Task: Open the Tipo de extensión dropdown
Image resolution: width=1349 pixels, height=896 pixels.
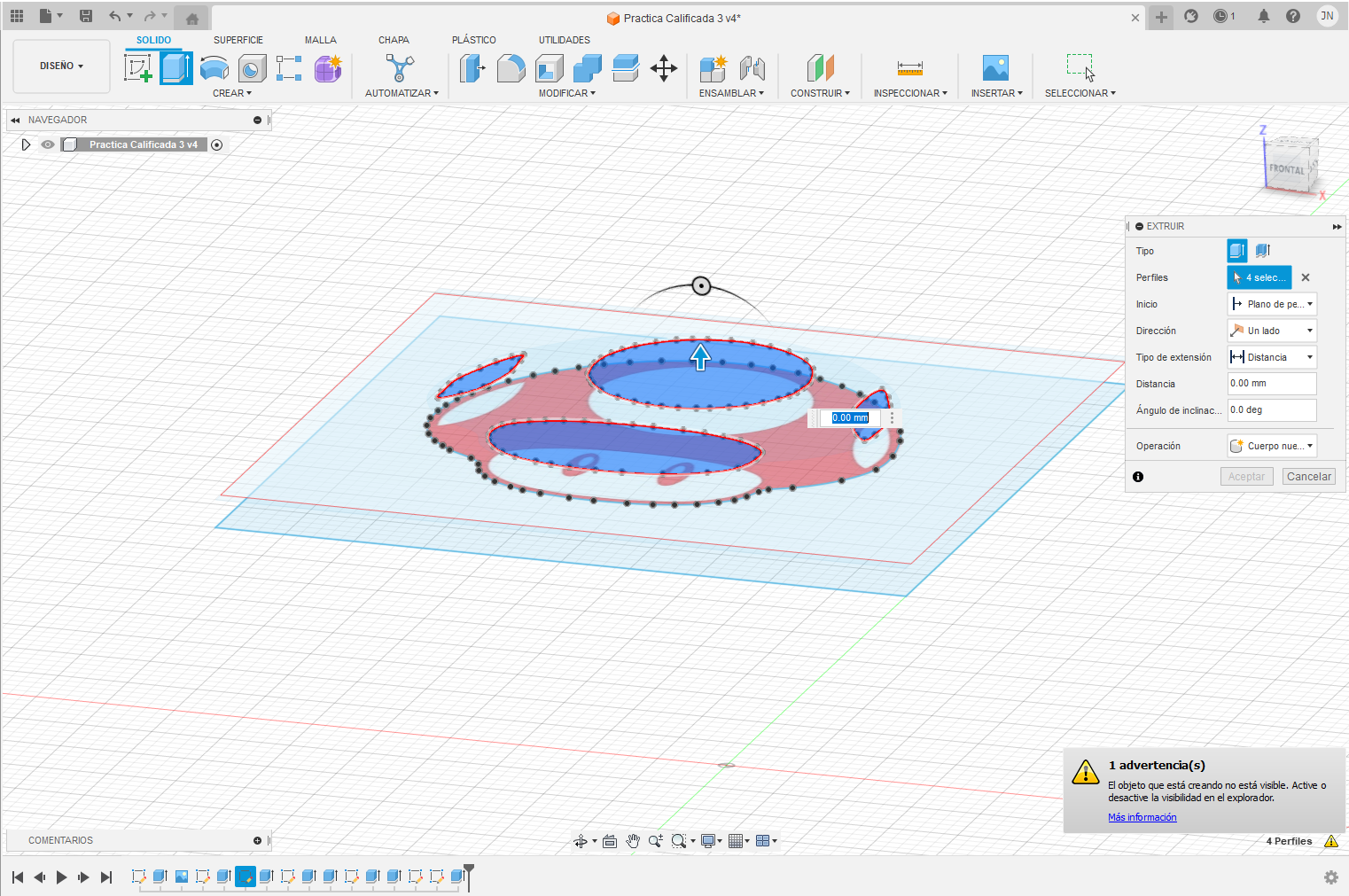Action: point(1272,357)
